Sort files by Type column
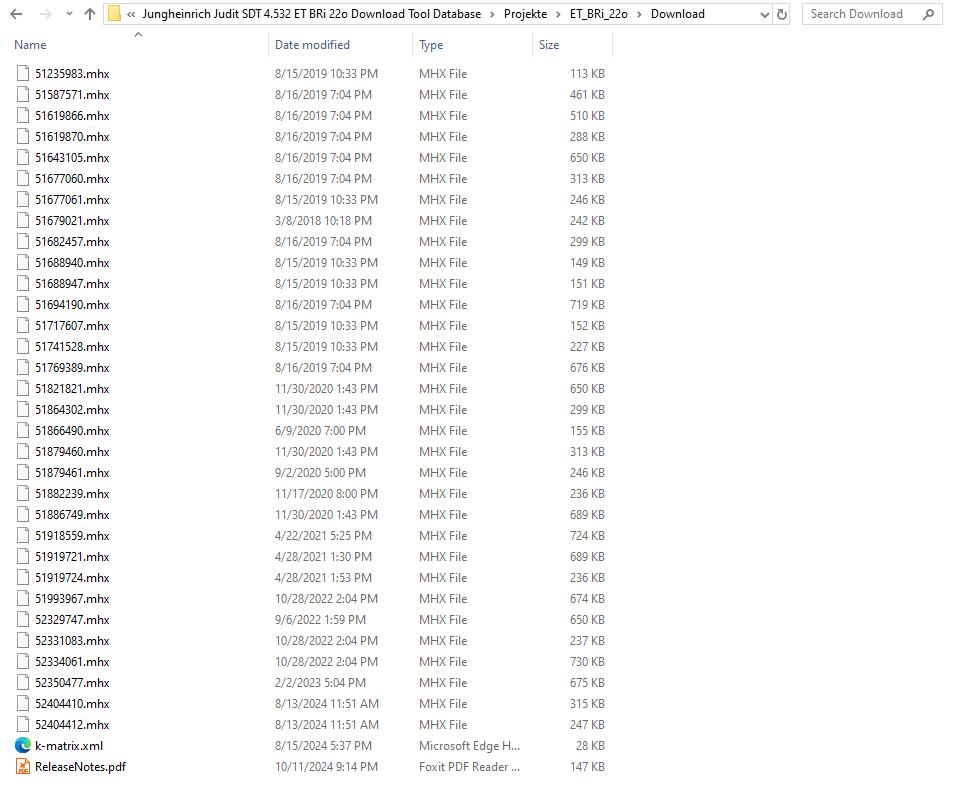Viewport: 956px width, 788px height. [x=431, y=45]
